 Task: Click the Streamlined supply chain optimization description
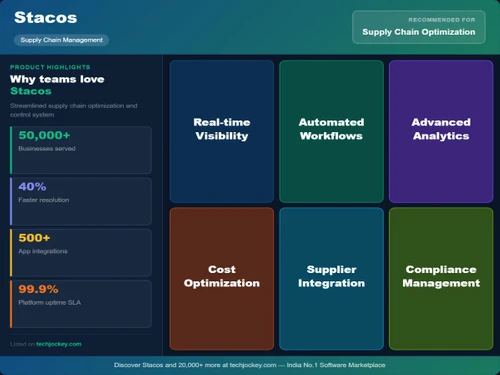[x=73, y=110]
